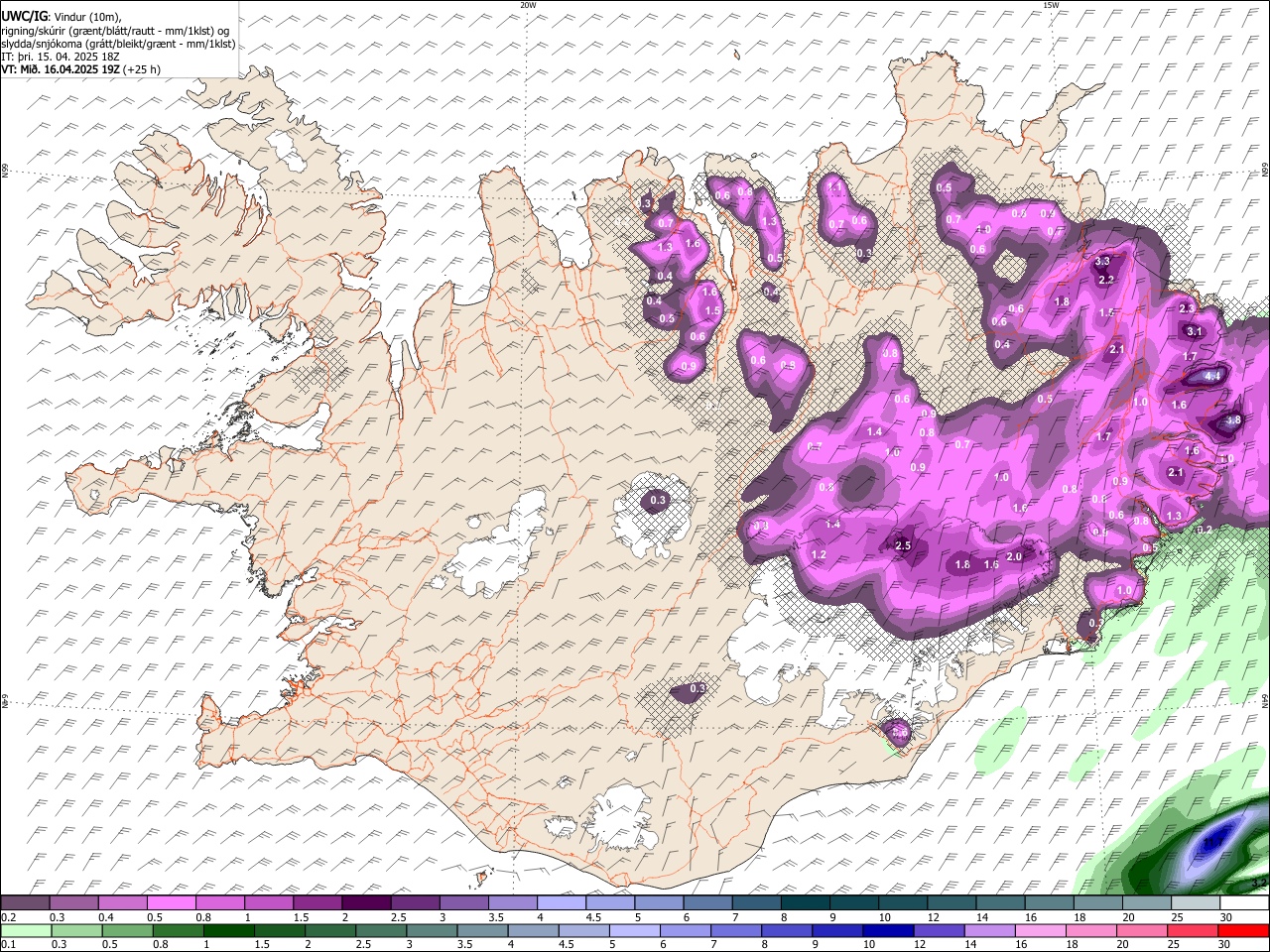
Task: Click the 3.3 snowfall value on map
Action: pyautogui.click(x=1103, y=262)
